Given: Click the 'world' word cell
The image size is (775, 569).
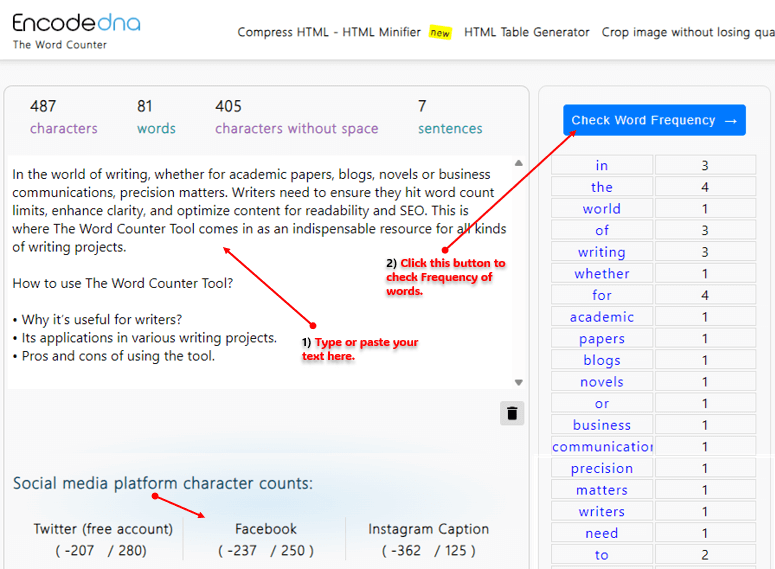Looking at the screenshot, I should [602, 209].
